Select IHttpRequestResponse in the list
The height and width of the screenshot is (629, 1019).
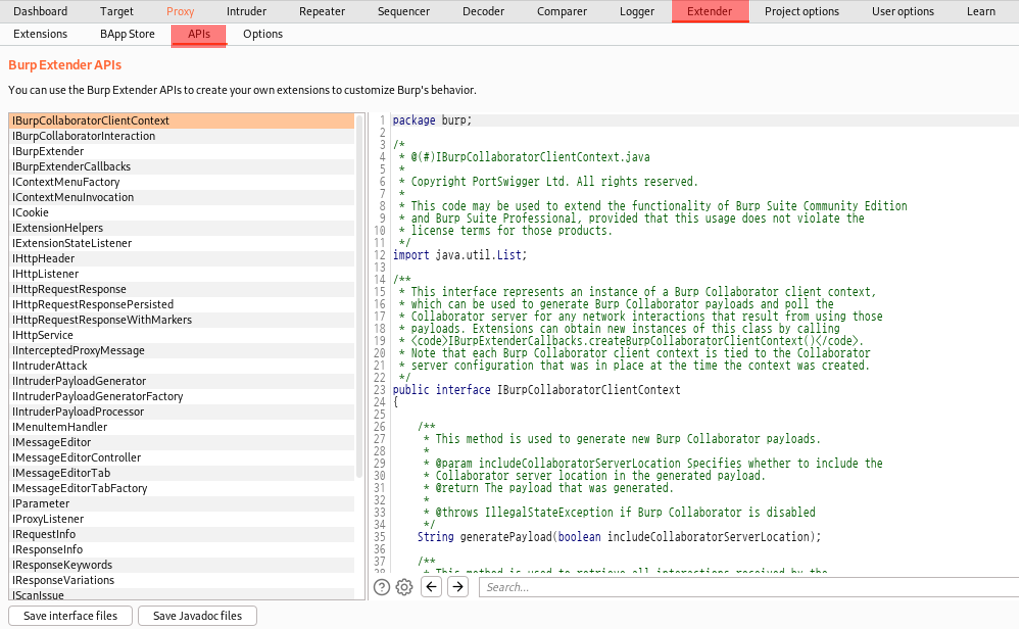coord(181,289)
